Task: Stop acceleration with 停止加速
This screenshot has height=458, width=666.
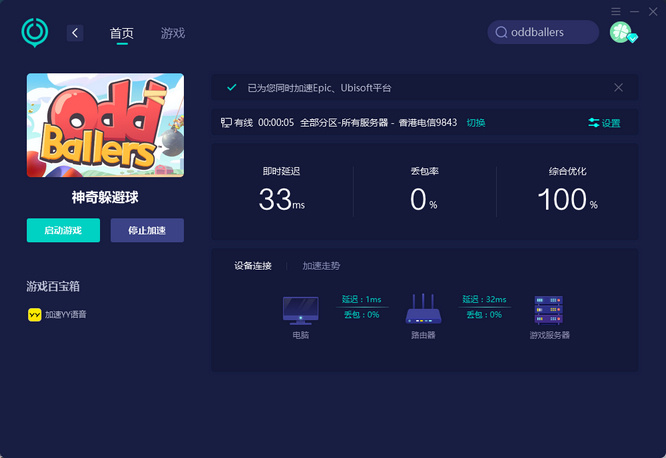Action: (147, 230)
